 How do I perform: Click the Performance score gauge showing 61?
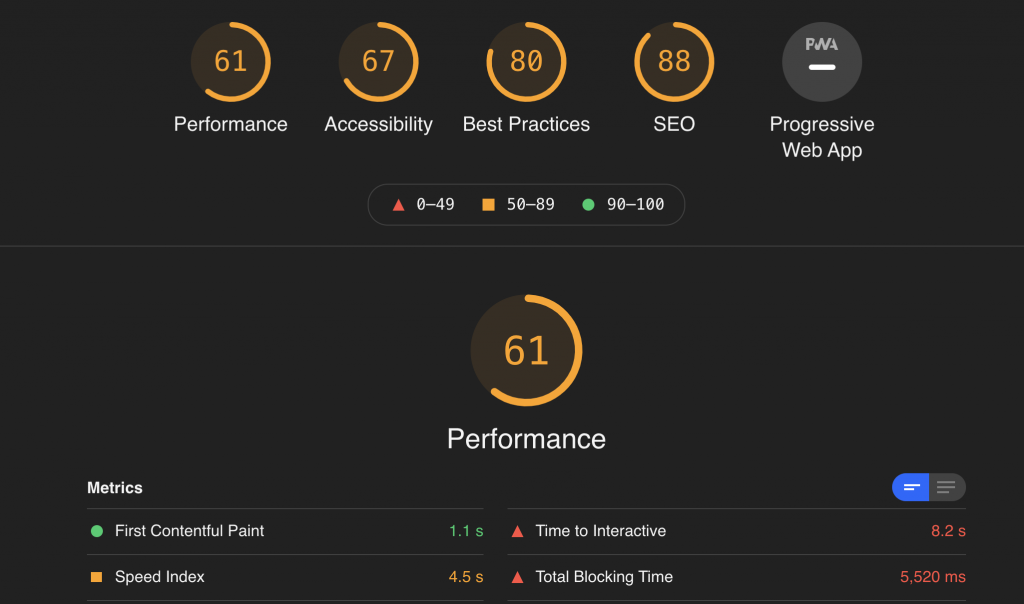(231, 62)
